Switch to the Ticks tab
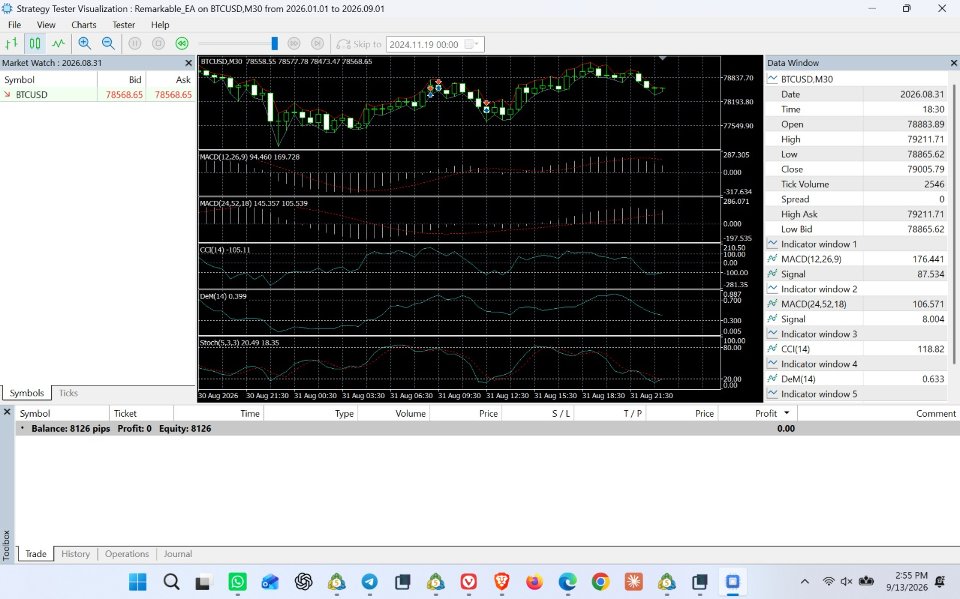 click(x=69, y=393)
